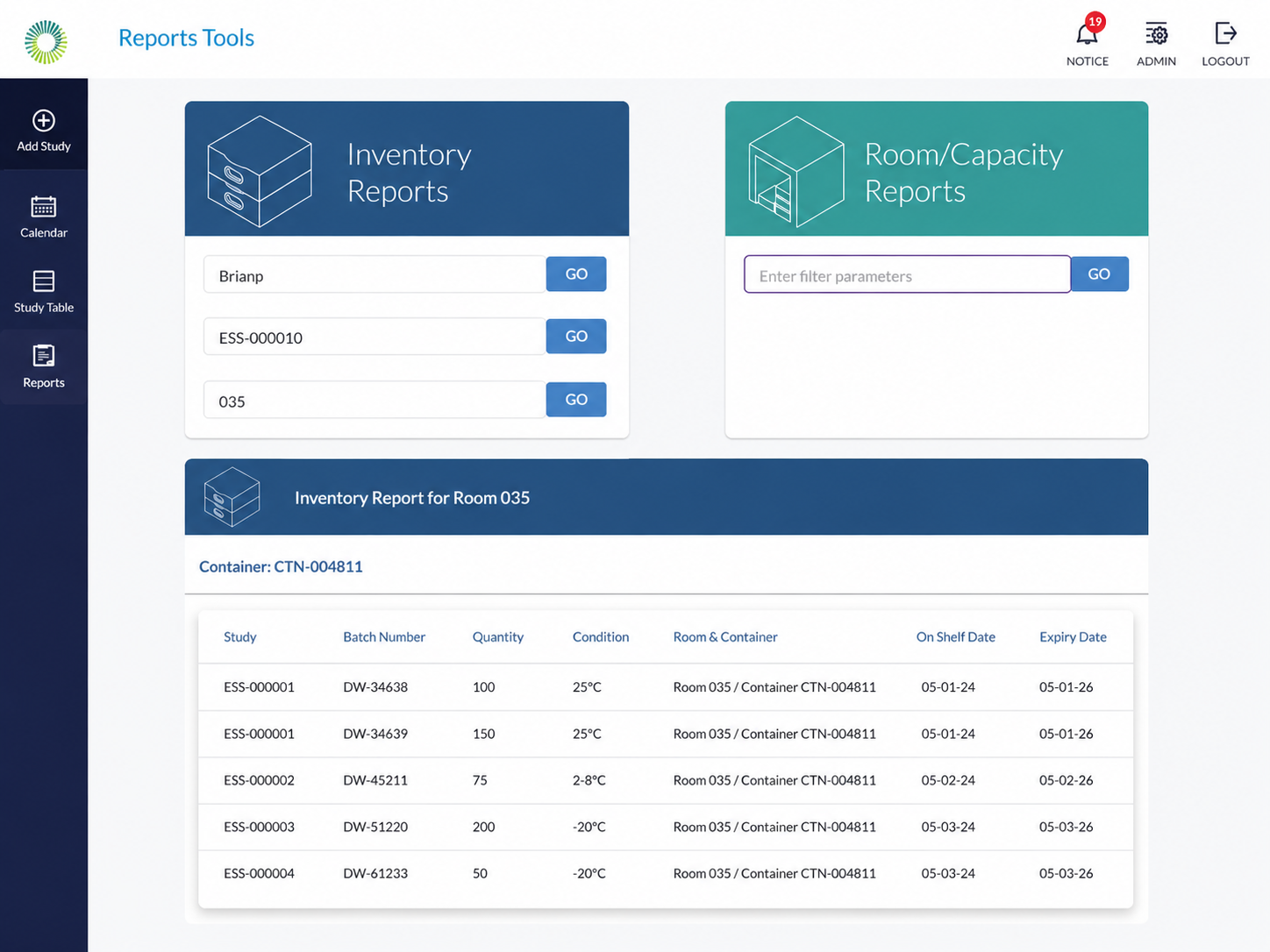Click the 2-8°C condition cell
Image resolution: width=1270 pixels, height=952 pixels.
pyautogui.click(x=589, y=780)
